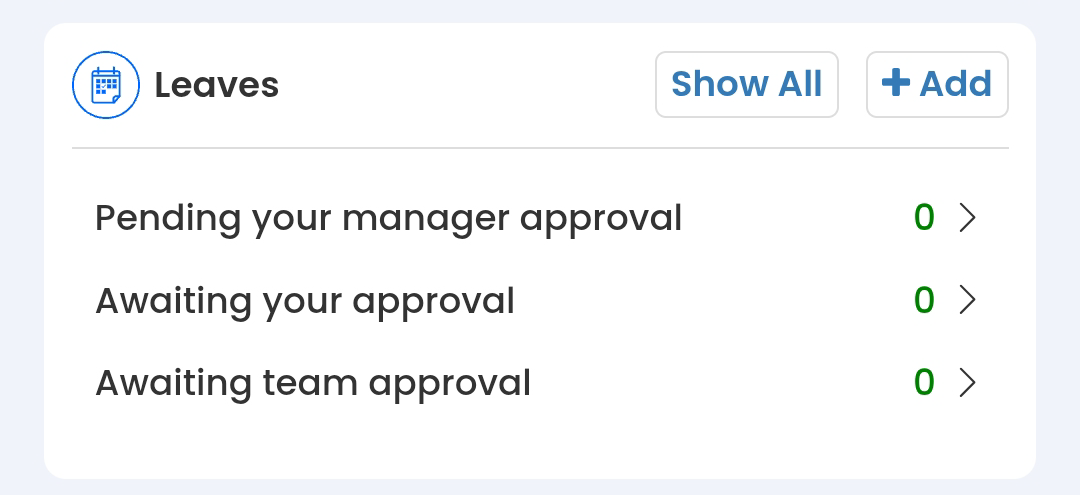The image size is (1080, 495).
Task: Click blank space between Awaiting your approval and its count
Action: [710, 300]
